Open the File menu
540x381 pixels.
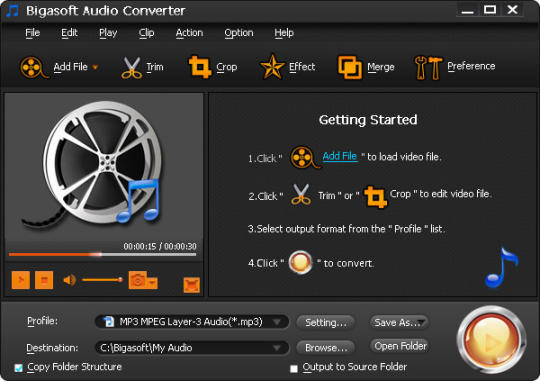[33, 33]
